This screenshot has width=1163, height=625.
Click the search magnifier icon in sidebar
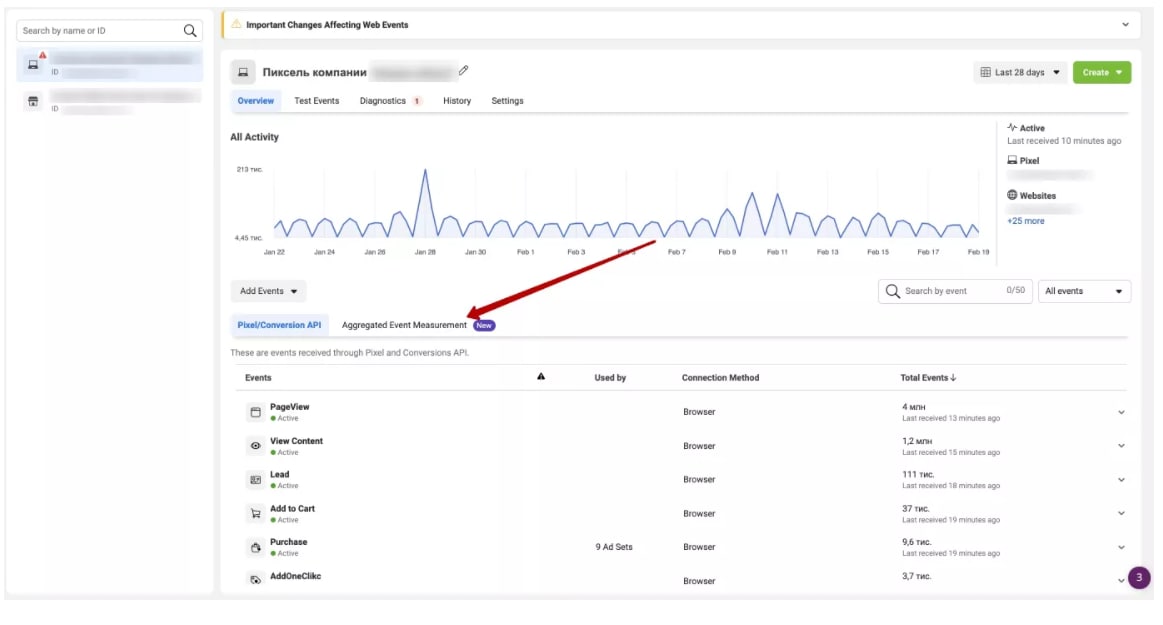coord(190,31)
